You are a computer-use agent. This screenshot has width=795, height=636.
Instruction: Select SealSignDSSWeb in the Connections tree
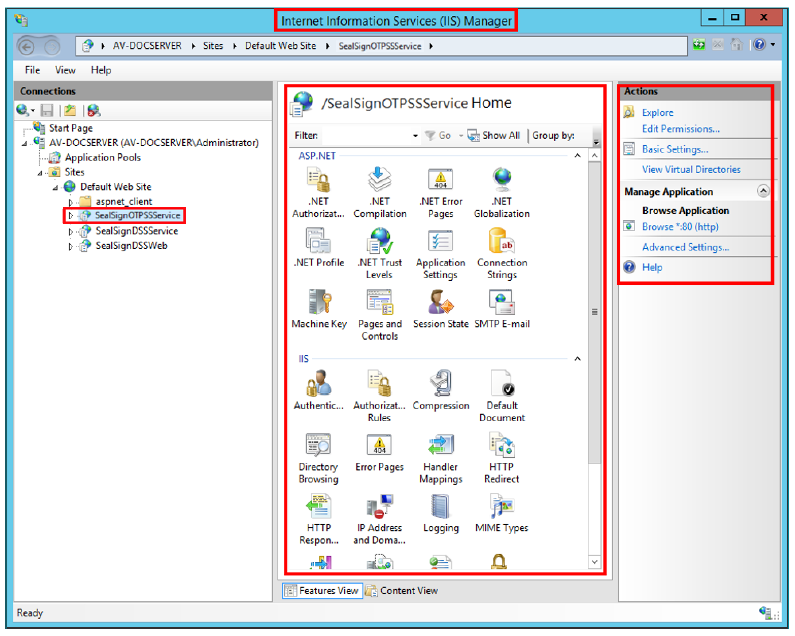(131, 246)
